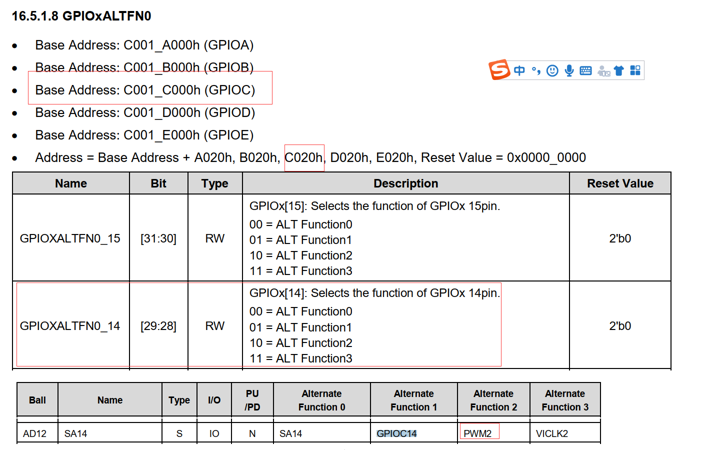This screenshot has width=712, height=450.
Task: Open Sogou account login icon
Action: 603,71
